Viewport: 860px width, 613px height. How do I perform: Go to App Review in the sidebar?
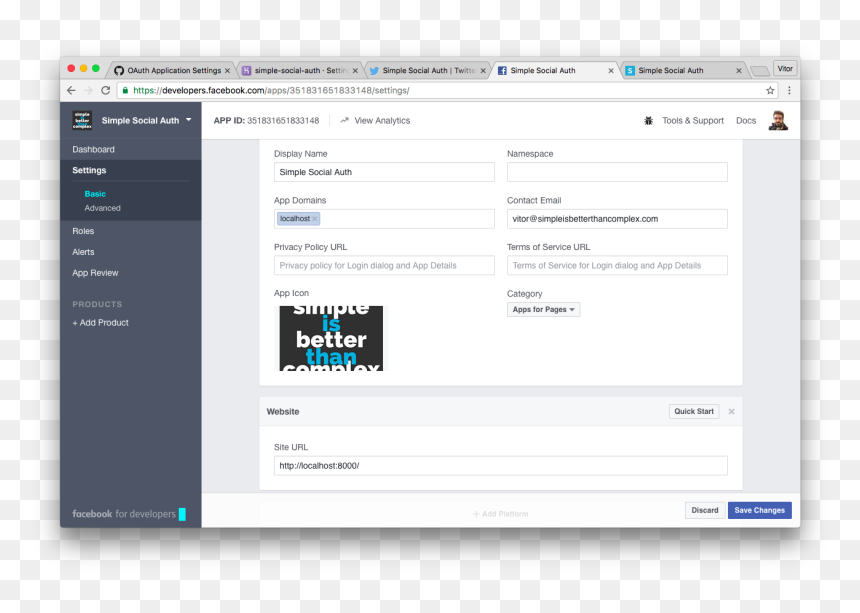pyautogui.click(x=95, y=273)
